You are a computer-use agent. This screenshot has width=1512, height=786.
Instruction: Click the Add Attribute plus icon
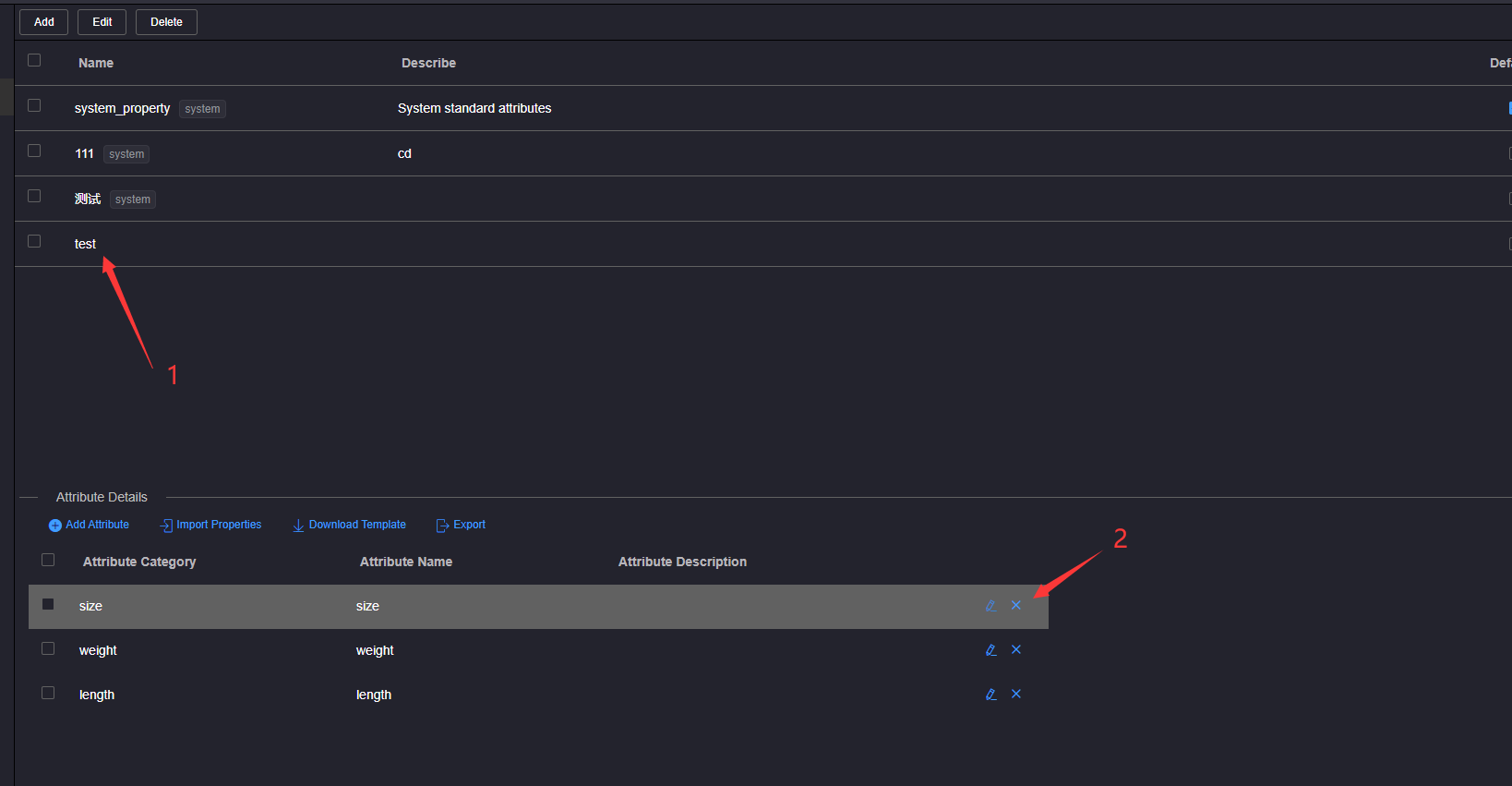click(x=54, y=526)
